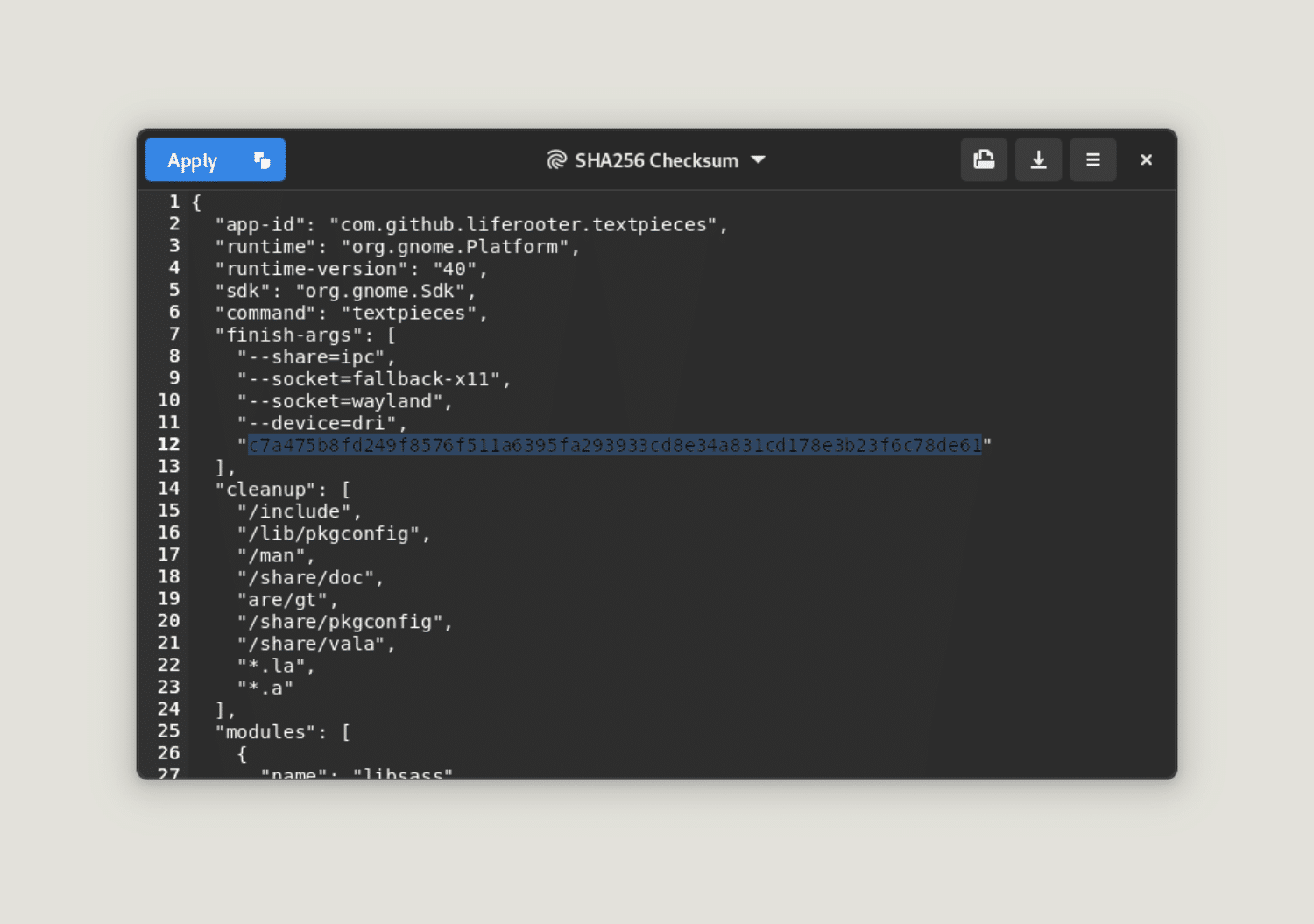Click the "--device=dri" entry
This screenshot has height=924, width=1314.
pos(322,423)
